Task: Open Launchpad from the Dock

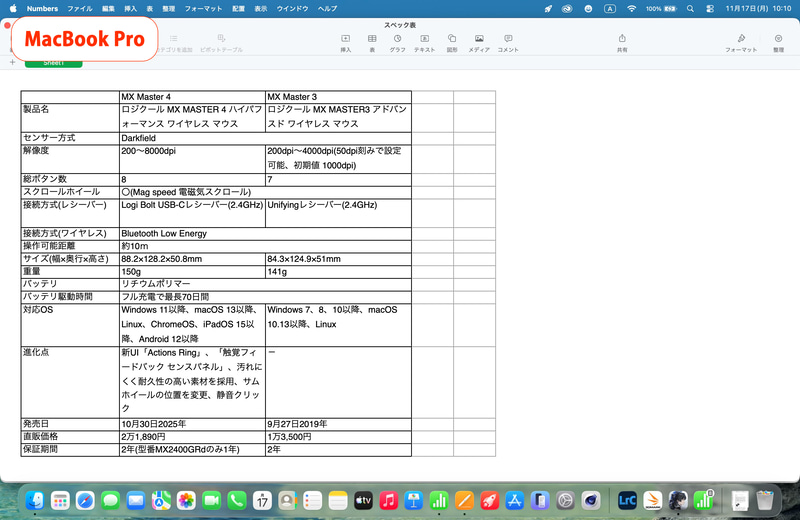Action: click(x=60, y=501)
